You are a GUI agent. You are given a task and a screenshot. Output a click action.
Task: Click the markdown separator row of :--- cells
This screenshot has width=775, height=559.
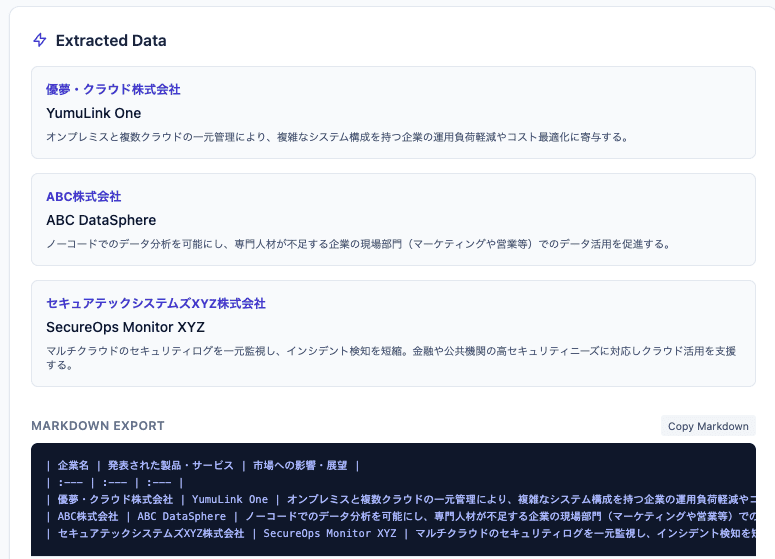115,482
